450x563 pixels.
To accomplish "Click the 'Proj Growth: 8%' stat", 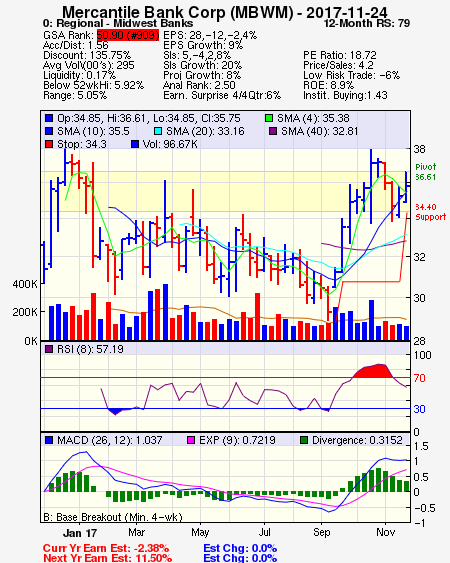I will coord(202,75).
